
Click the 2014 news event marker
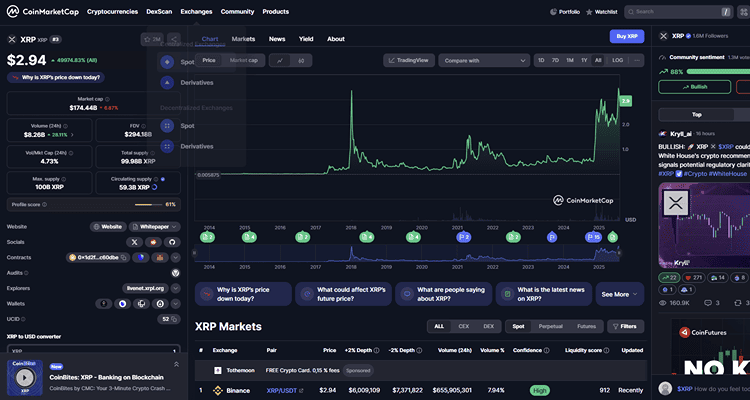(x=208, y=237)
